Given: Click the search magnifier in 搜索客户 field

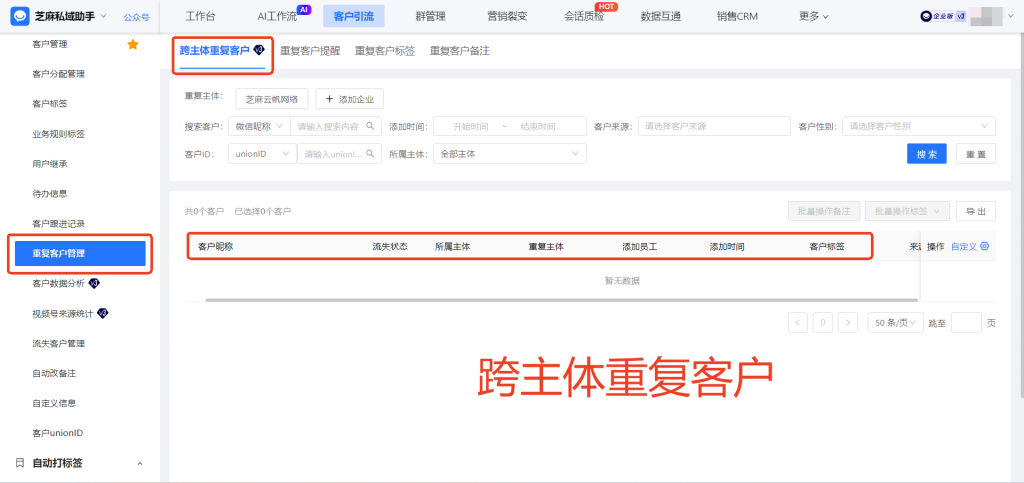Looking at the screenshot, I should [370, 126].
